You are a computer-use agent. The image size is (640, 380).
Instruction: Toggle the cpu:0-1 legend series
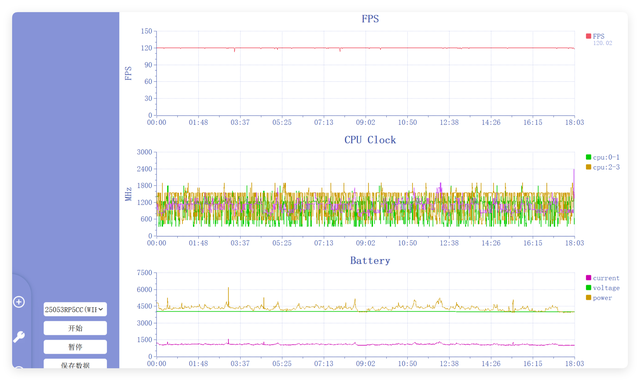pyautogui.click(x=602, y=157)
